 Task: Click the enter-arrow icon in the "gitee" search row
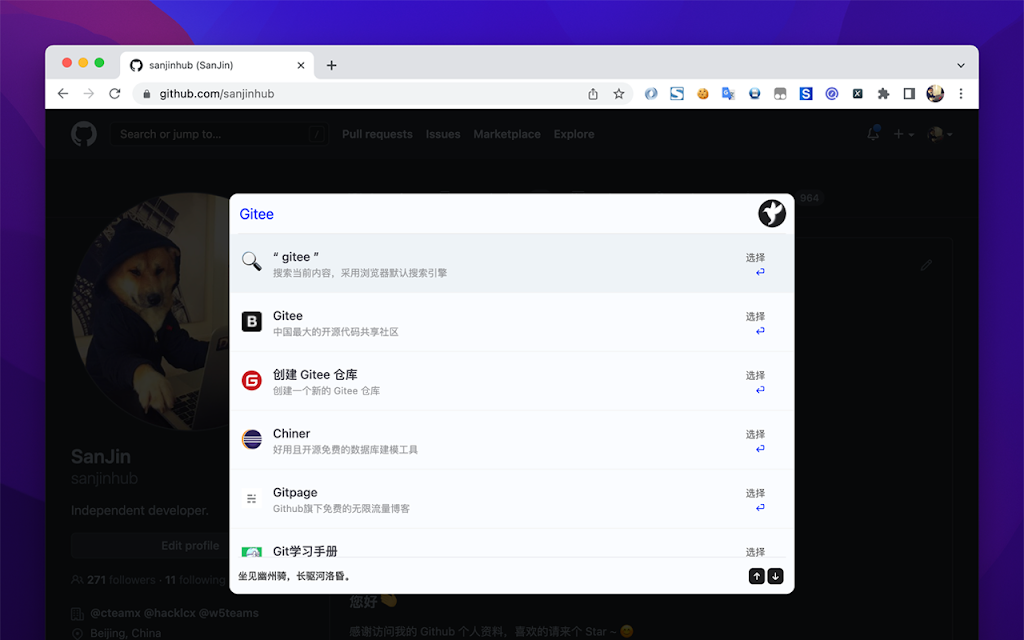pos(760,272)
